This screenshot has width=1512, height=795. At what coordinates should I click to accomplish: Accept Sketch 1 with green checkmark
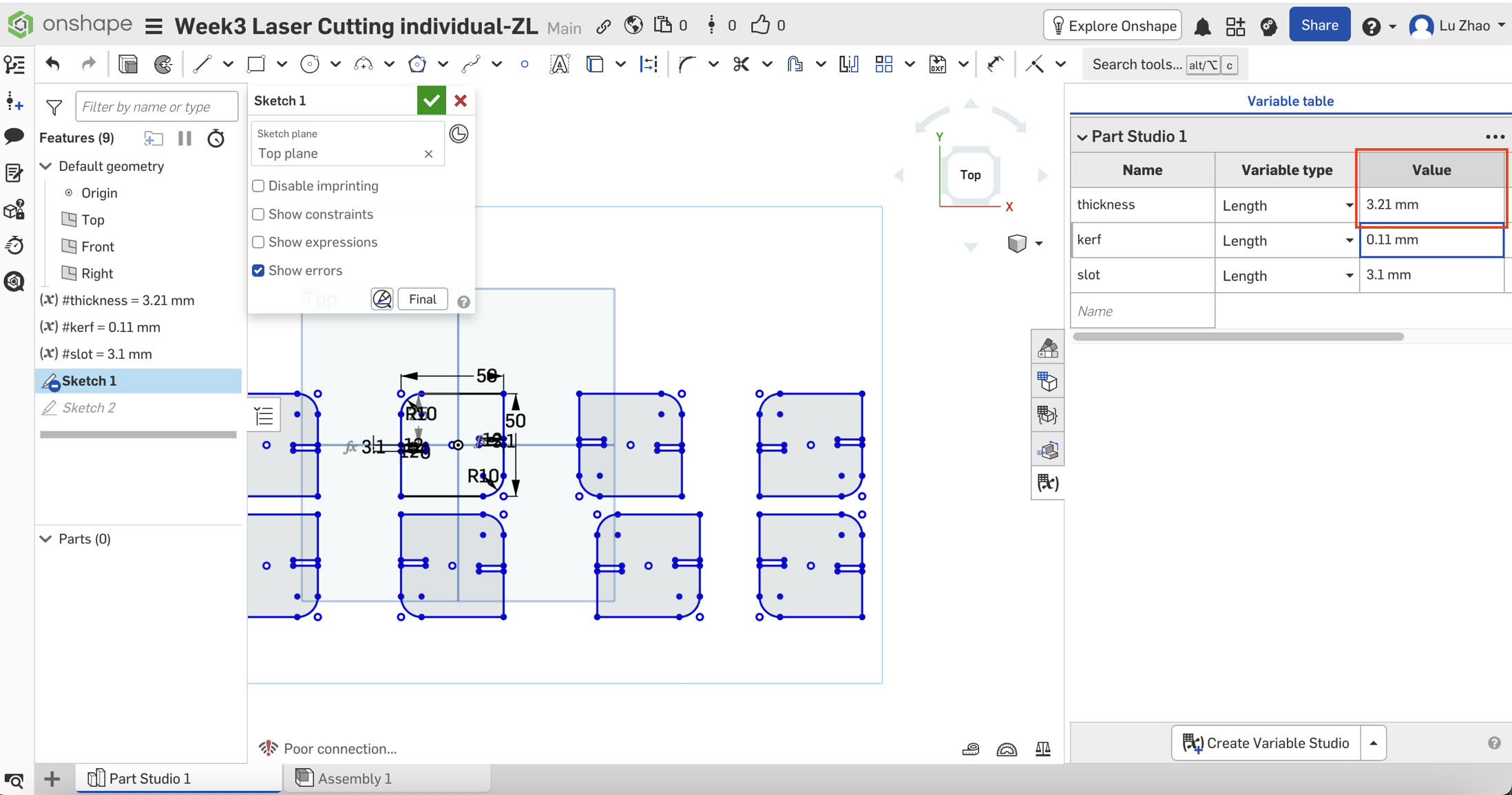coord(431,101)
